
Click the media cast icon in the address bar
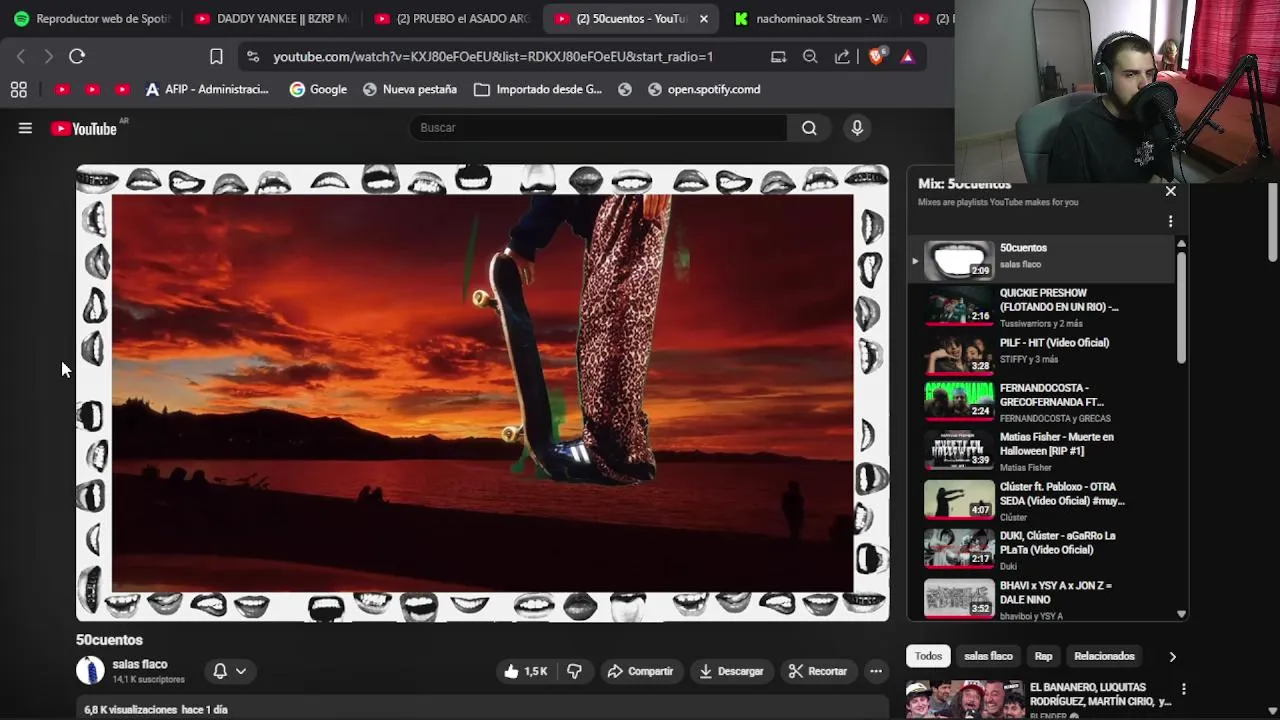pyautogui.click(x=778, y=57)
